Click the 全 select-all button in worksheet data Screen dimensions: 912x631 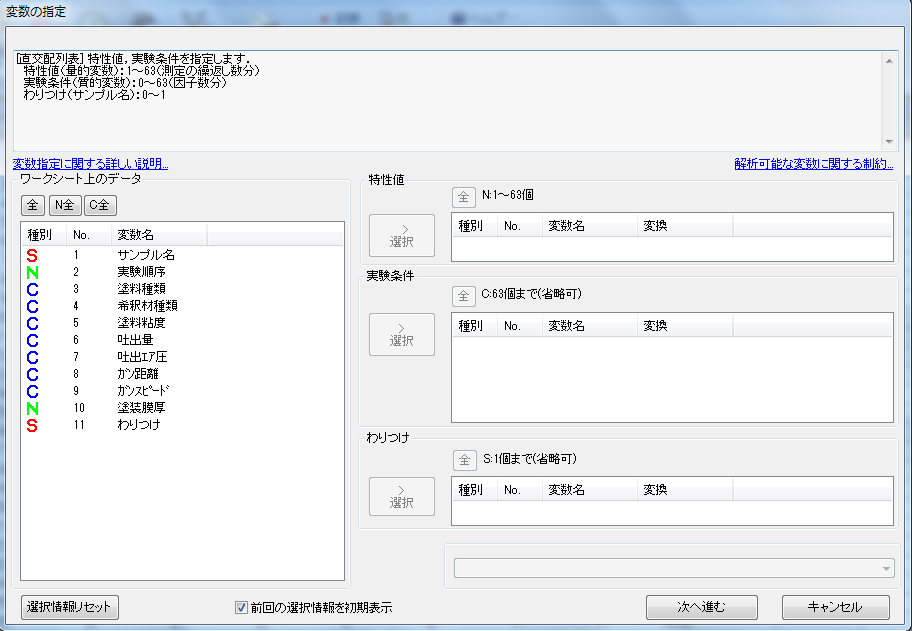coord(33,205)
